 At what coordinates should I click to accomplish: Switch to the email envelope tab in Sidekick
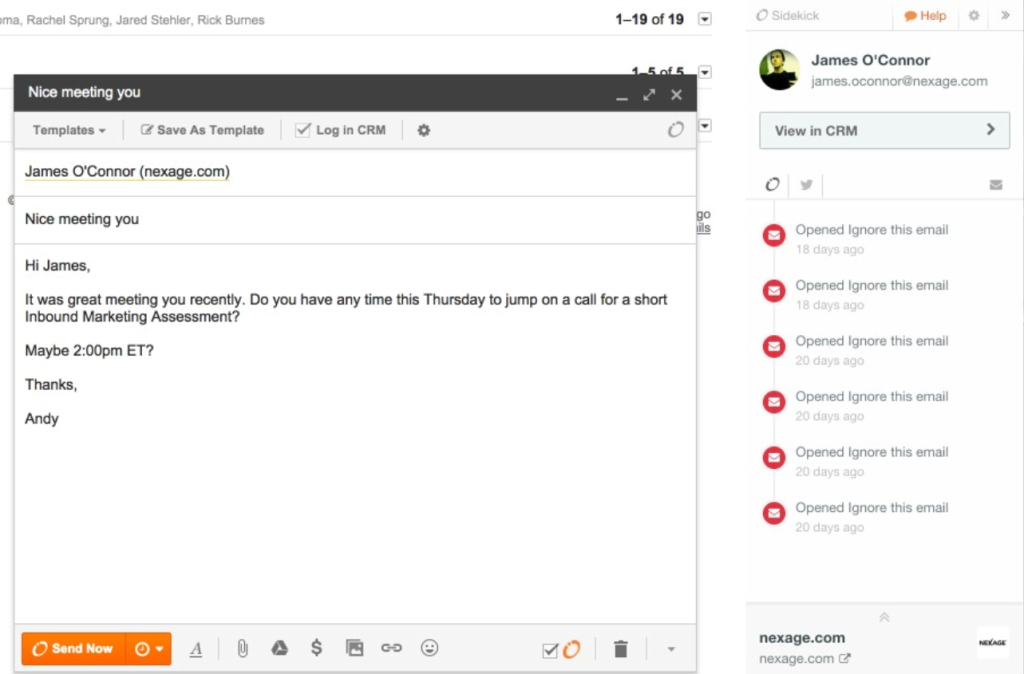tap(996, 185)
